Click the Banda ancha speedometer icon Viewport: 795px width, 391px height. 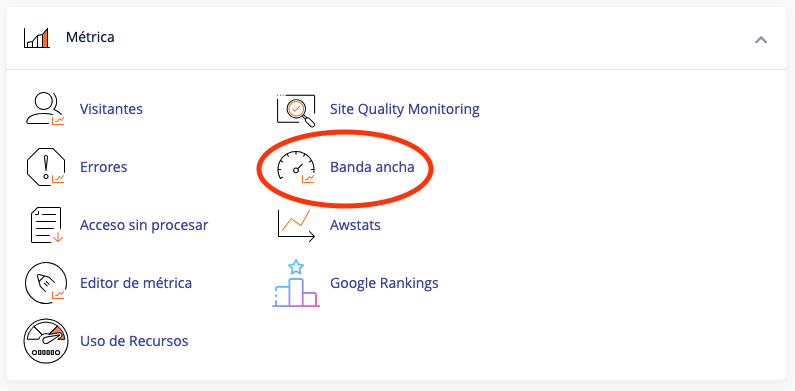click(x=296, y=167)
